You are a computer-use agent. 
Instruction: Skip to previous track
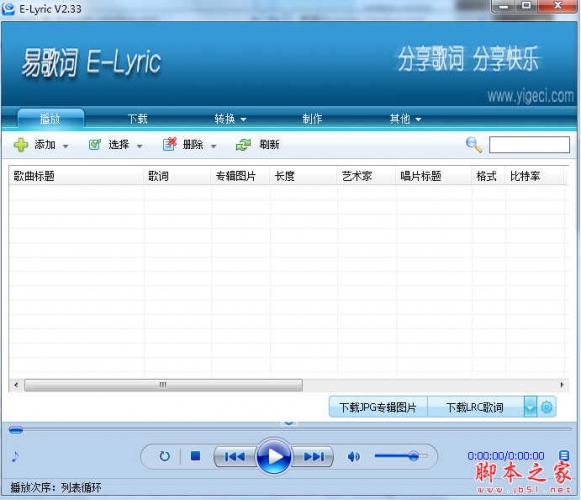[x=235, y=457]
